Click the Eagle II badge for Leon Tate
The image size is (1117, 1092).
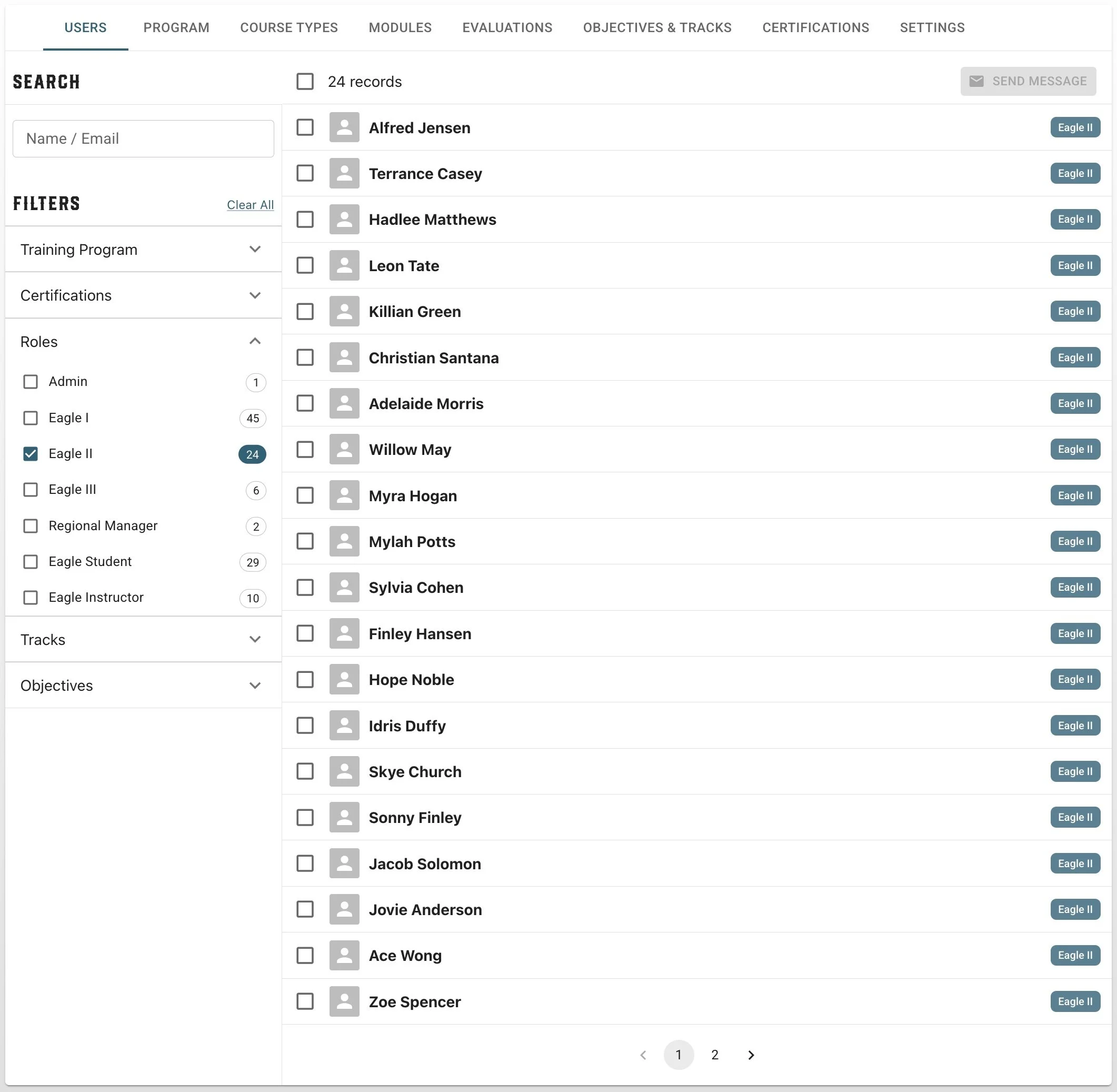1074,265
